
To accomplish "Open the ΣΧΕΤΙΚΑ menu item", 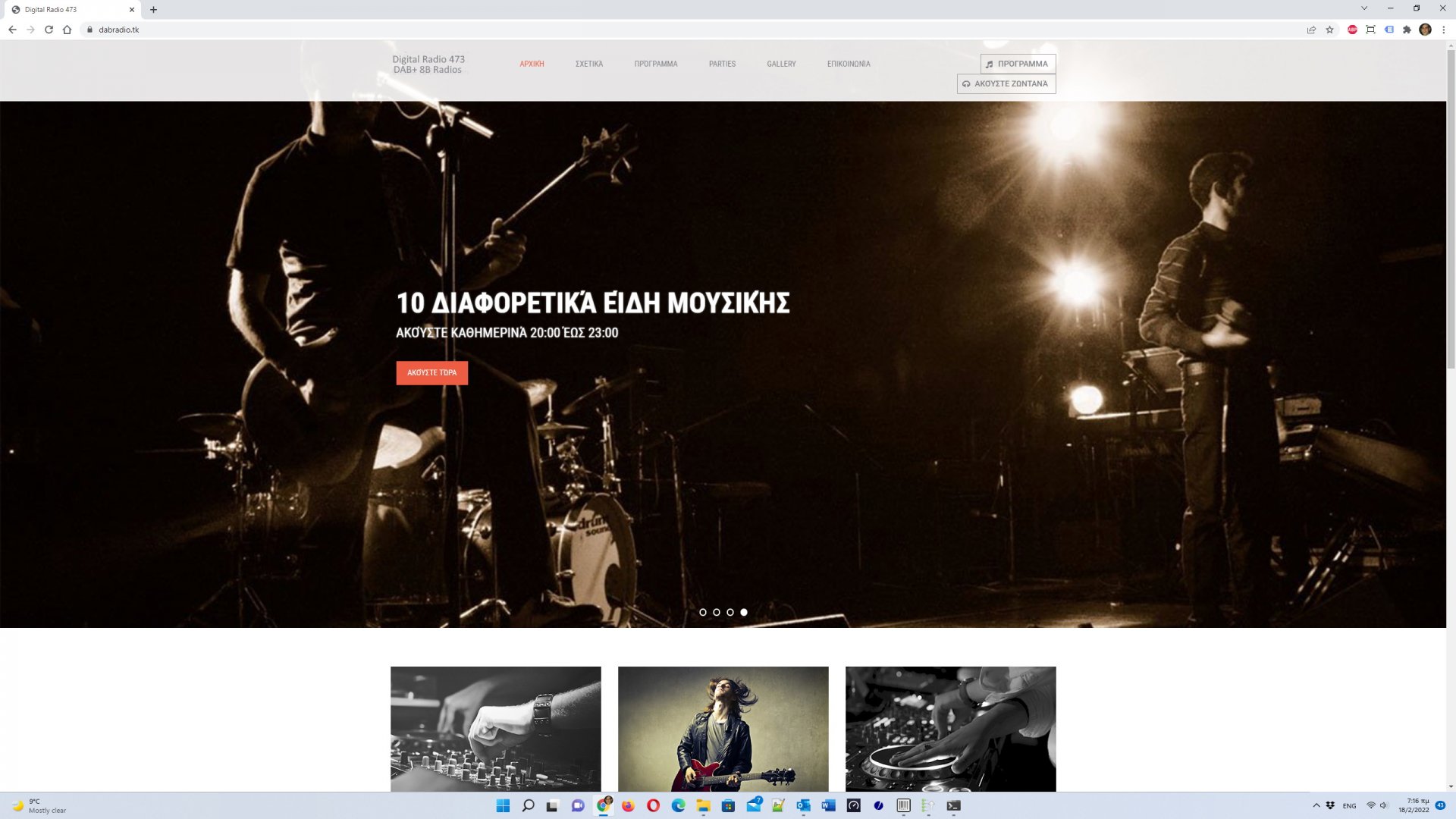I will click(588, 64).
